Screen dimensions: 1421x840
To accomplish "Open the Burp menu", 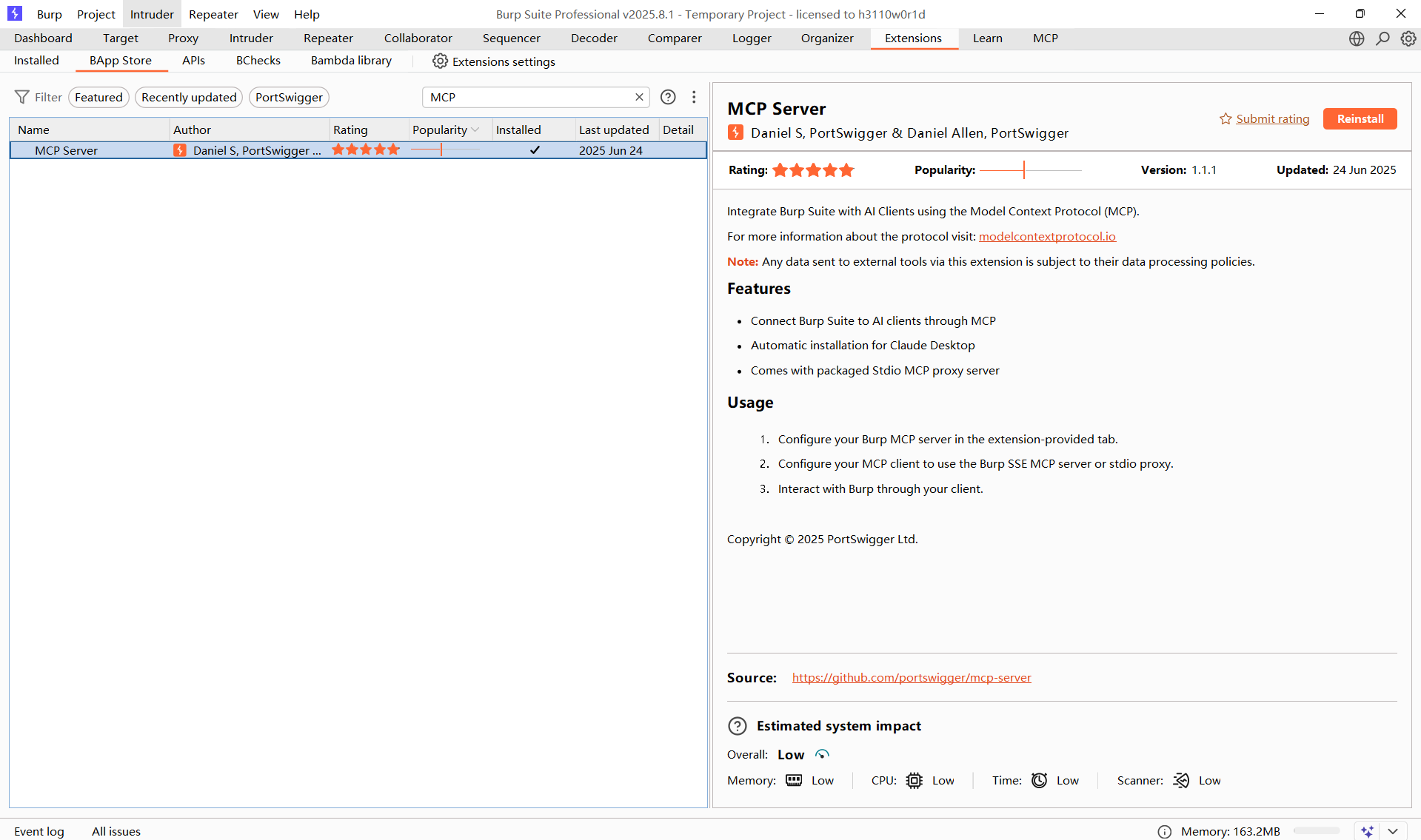I will coord(49,14).
